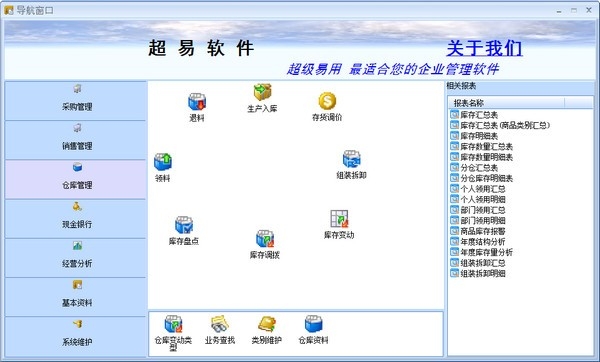Open the 库存盘点 inventory count icon
The width and height of the screenshot is (600, 362).
tap(184, 225)
